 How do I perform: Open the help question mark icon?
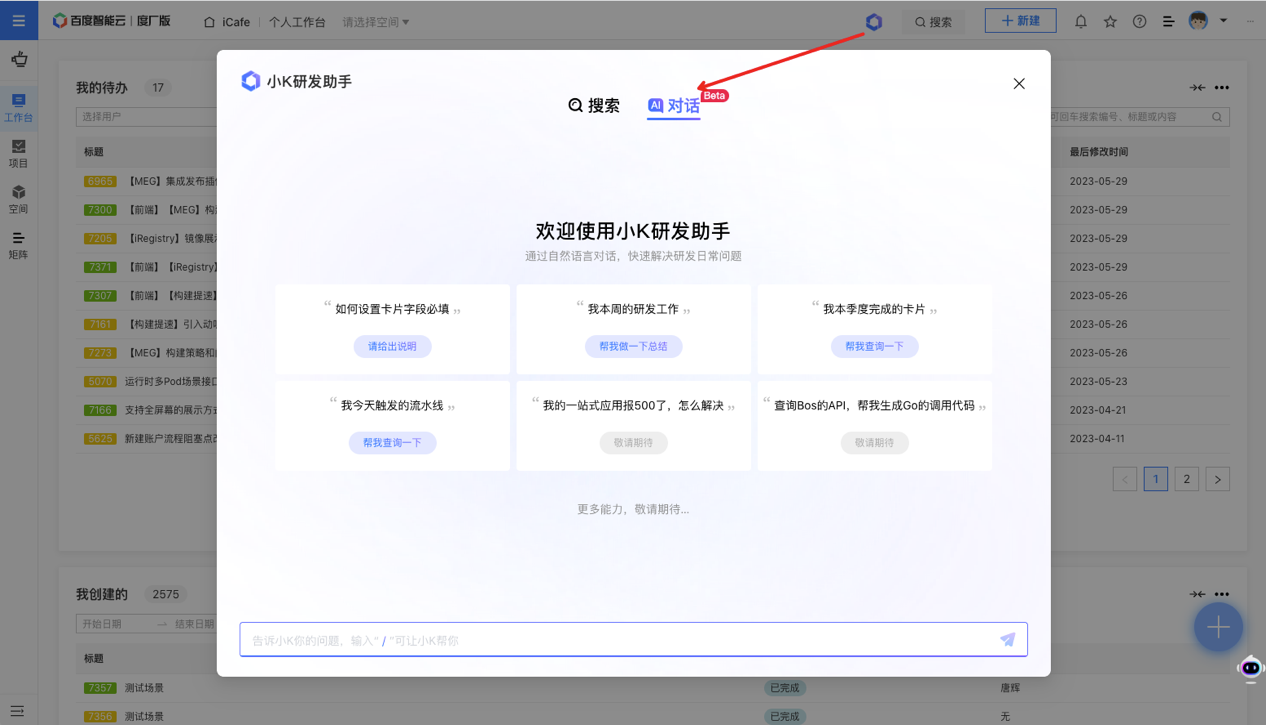(1139, 20)
